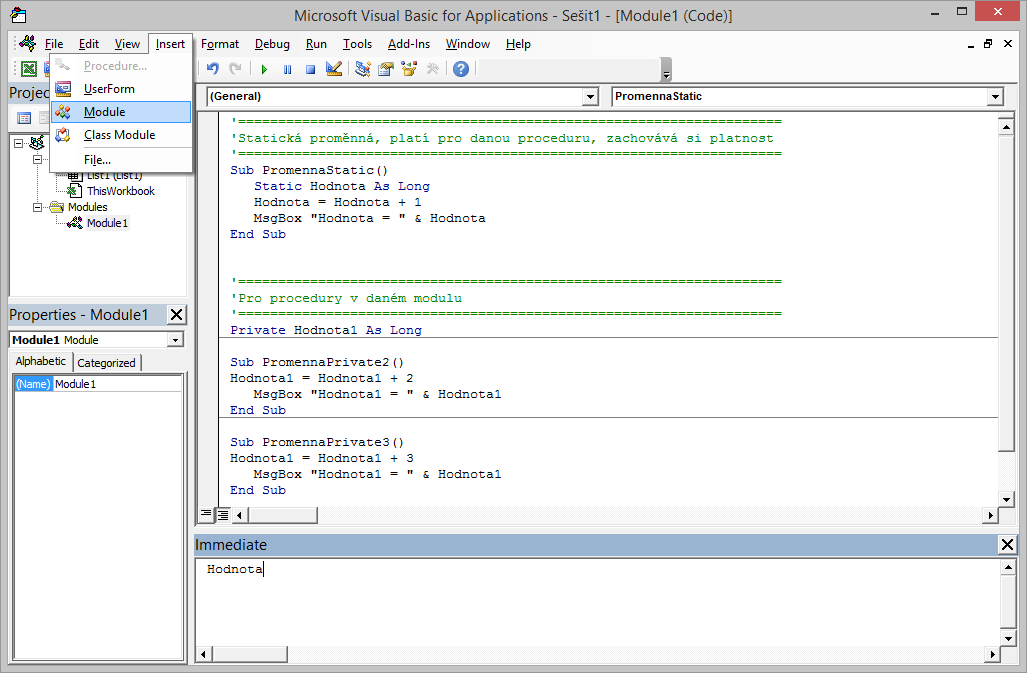The image size is (1027, 673).
Task: Collapse the Excel Objects folder node
Action: 37,159
